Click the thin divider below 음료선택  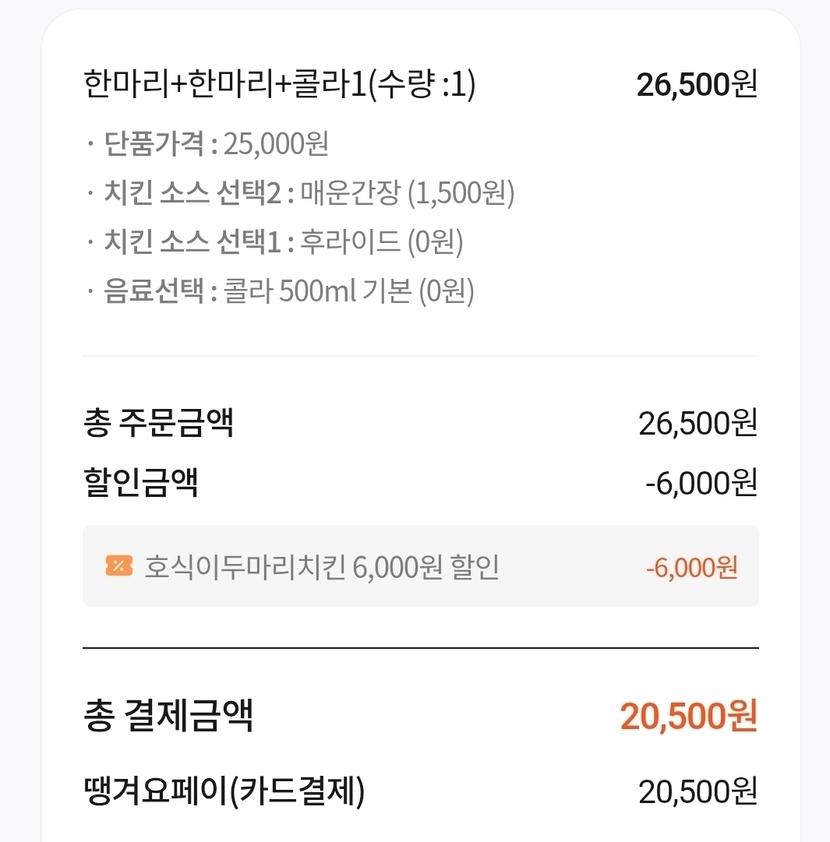click(420, 355)
